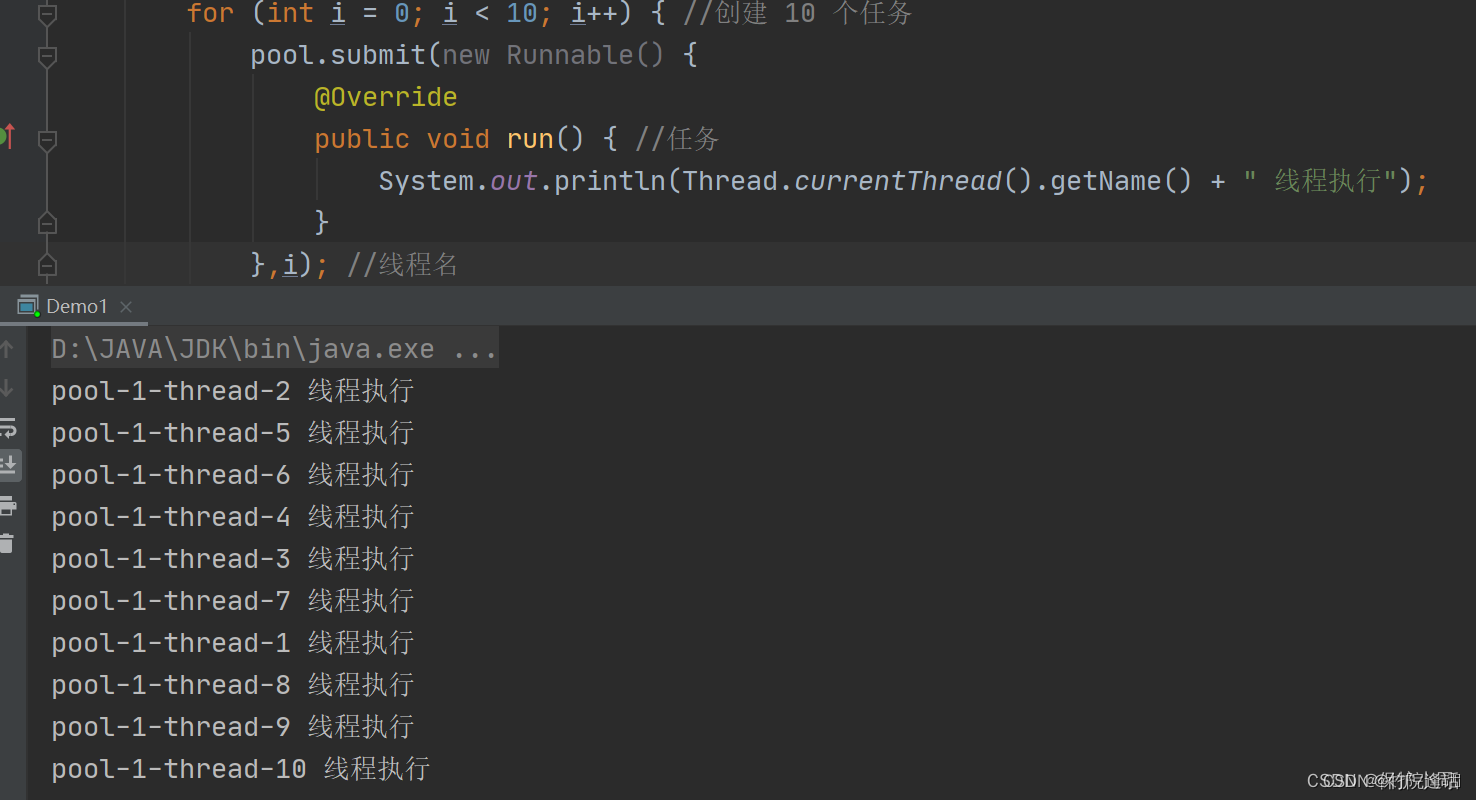1476x800 pixels.
Task: Click the red navigation arrow at the left edge
Action: pyautogui.click(x=9, y=137)
